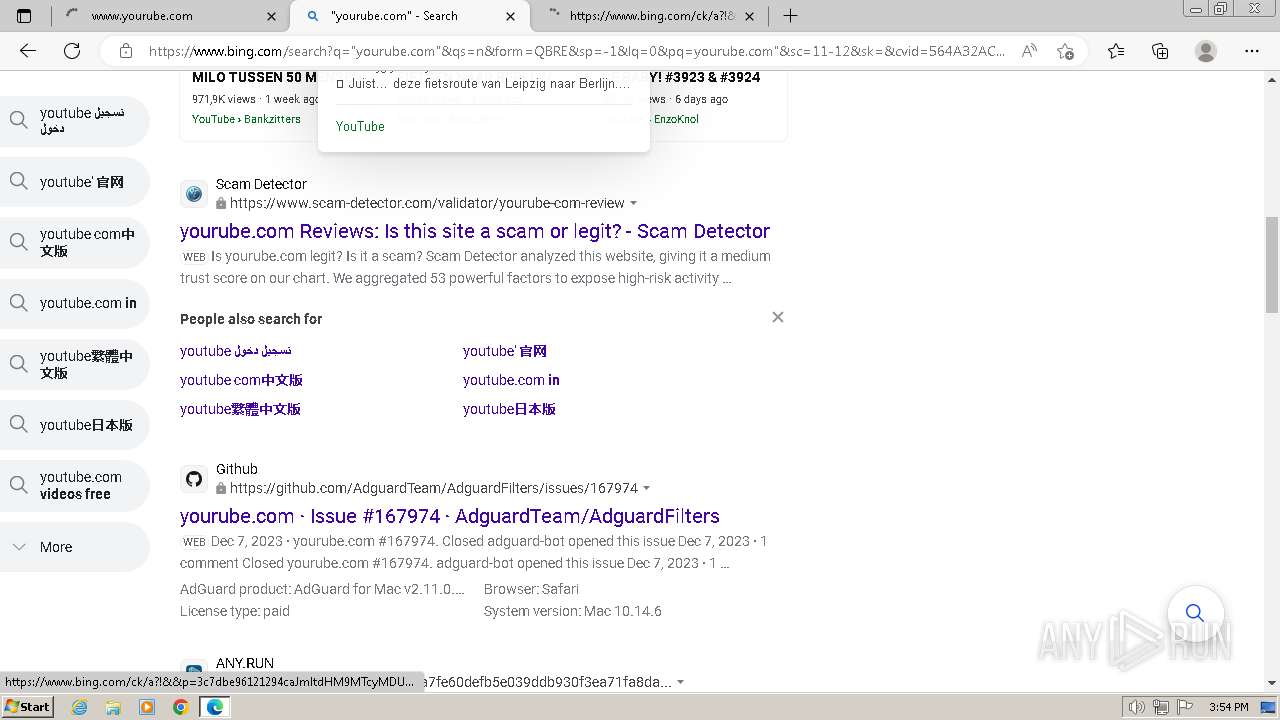Open the browser profile avatar
Screen dimensions: 1280x720
[x=1206, y=51]
